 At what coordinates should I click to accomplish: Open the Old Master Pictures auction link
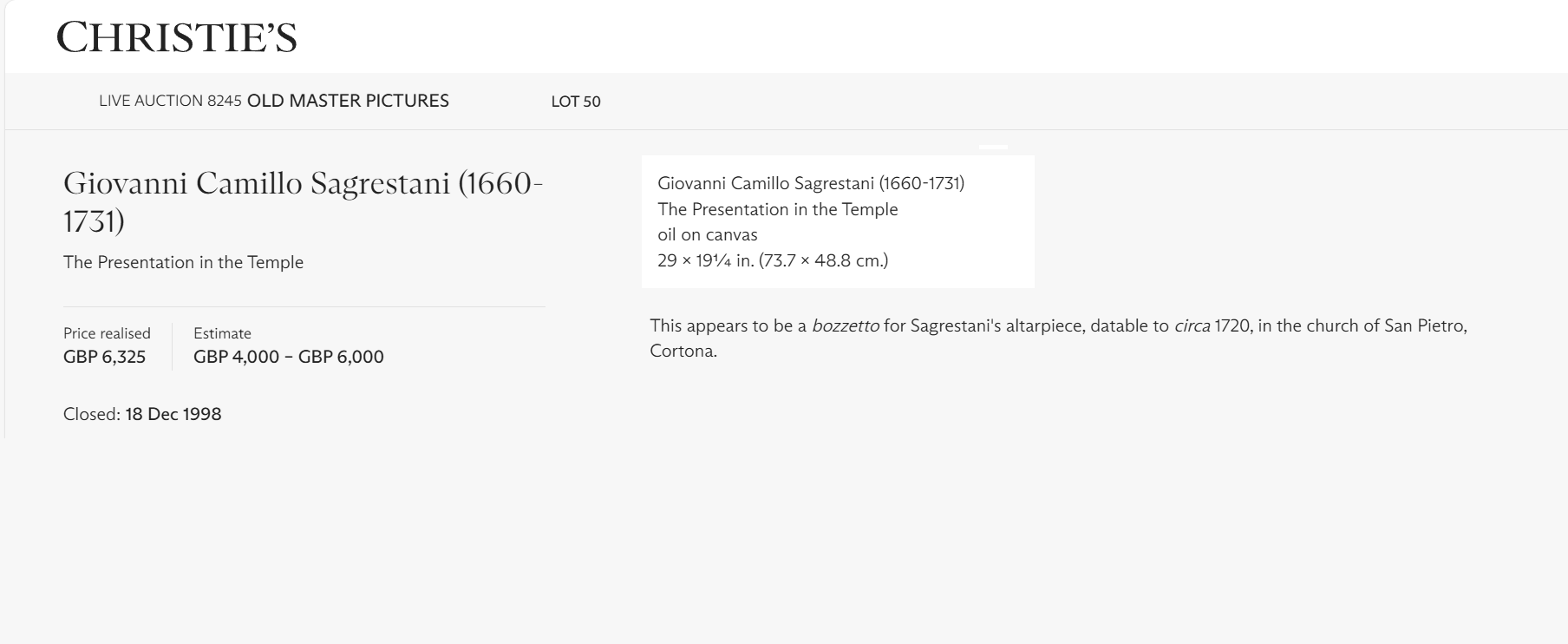tap(348, 101)
